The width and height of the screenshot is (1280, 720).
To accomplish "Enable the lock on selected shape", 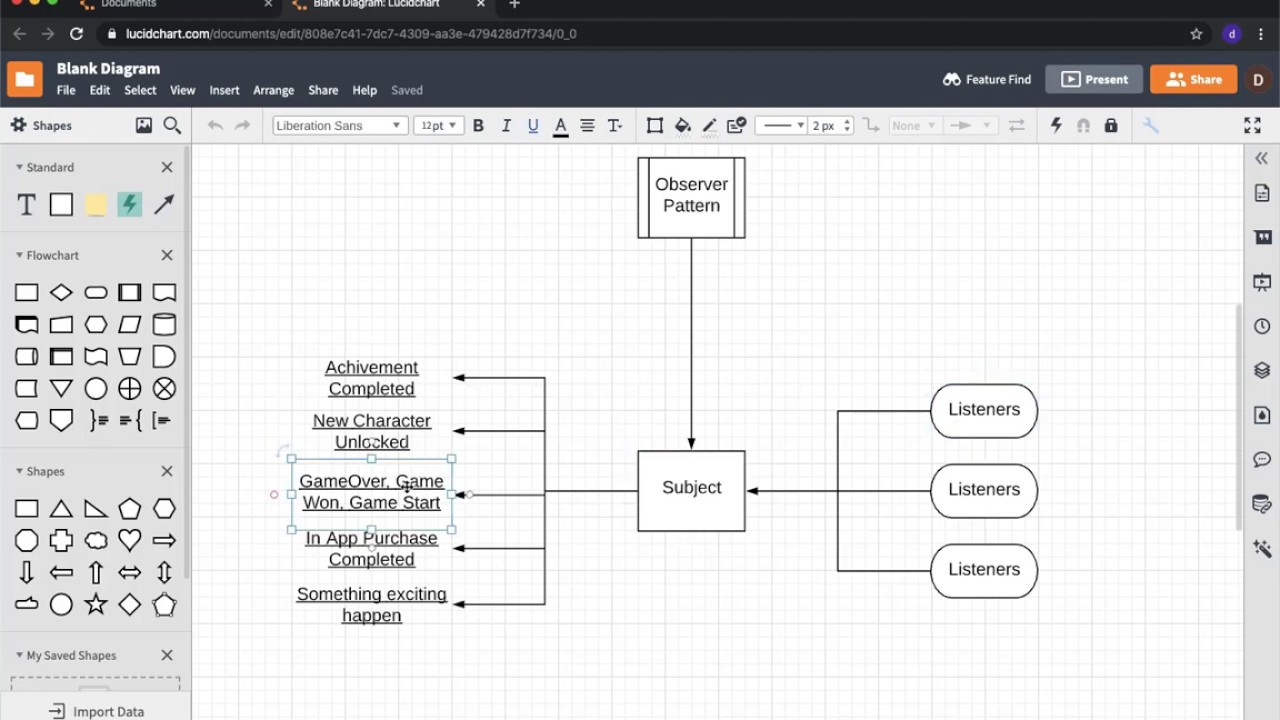I will [1110, 125].
